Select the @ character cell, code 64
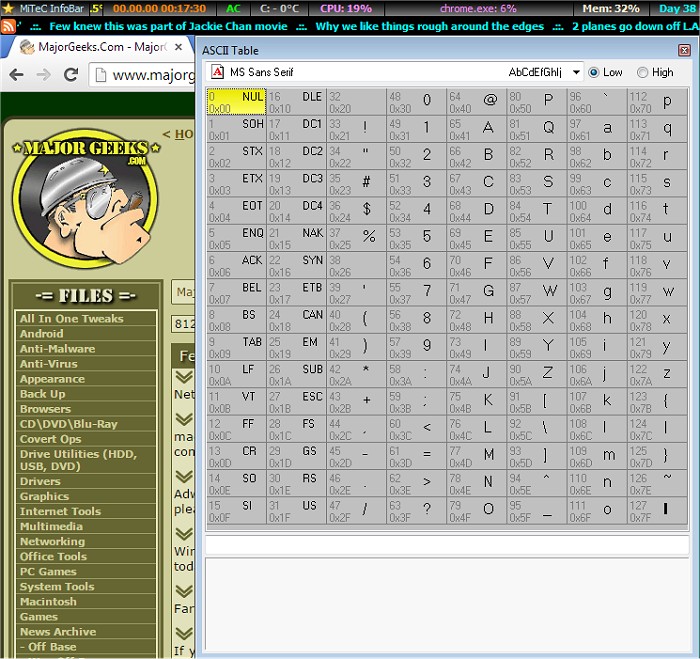 point(476,102)
